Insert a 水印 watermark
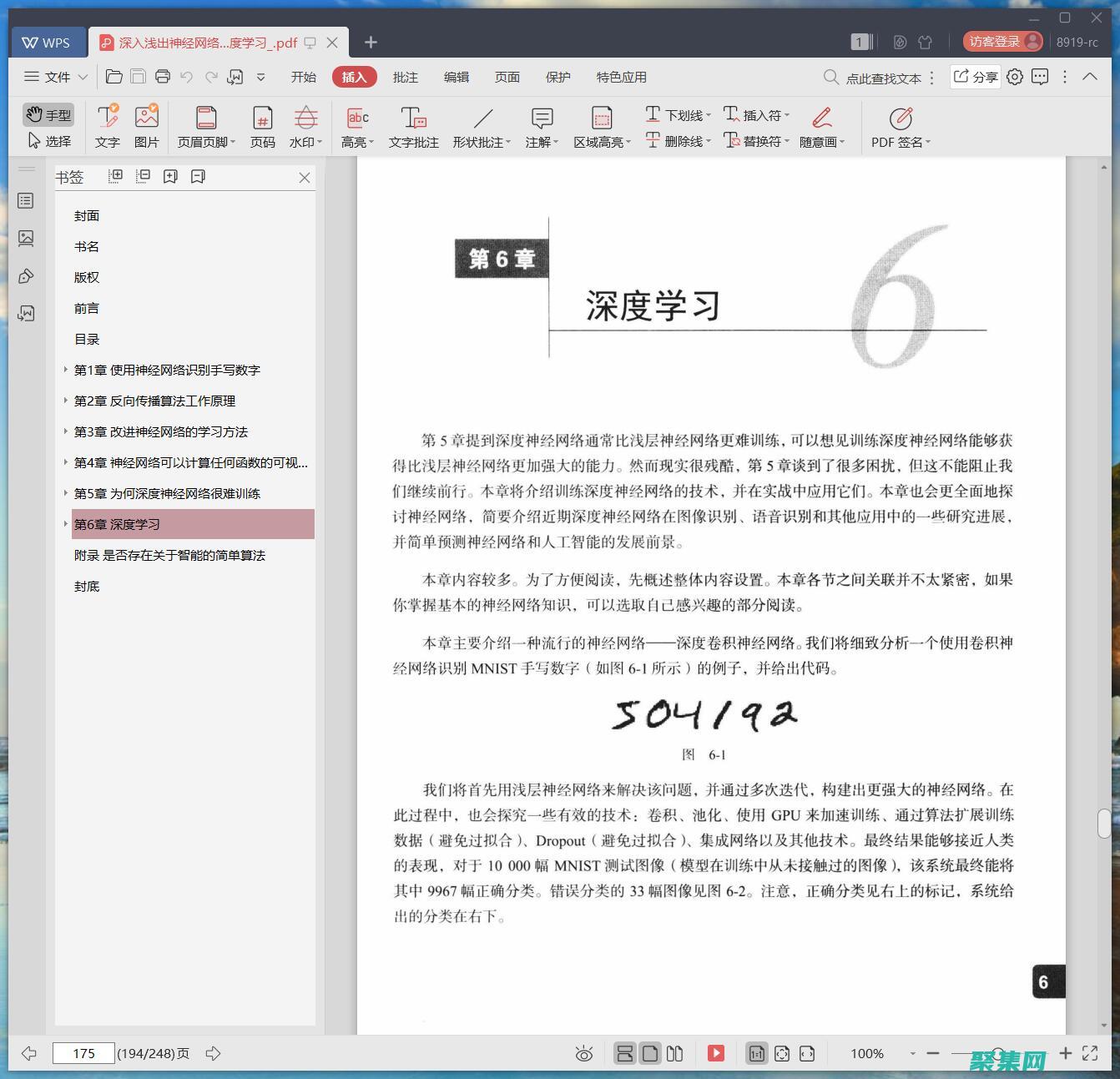 coord(305,125)
